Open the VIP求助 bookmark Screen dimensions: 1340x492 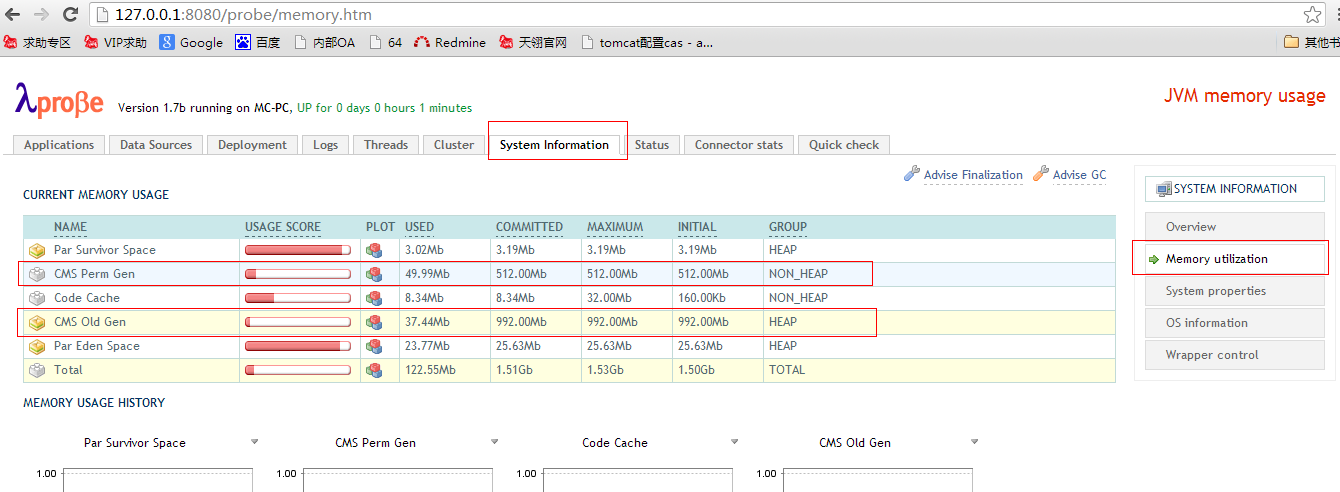116,42
